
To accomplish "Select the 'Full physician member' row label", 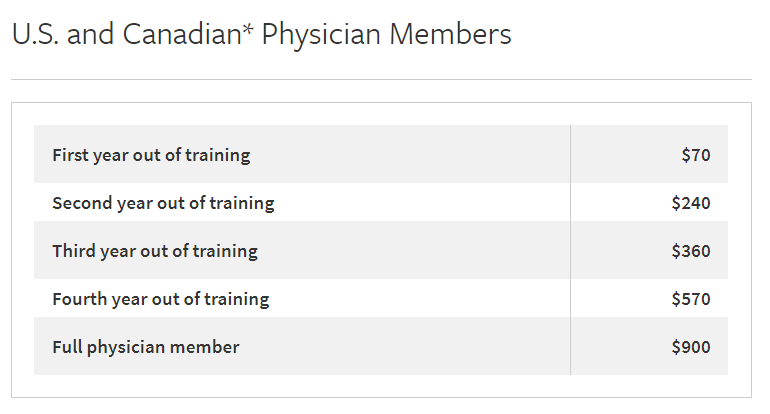I will 146,347.
